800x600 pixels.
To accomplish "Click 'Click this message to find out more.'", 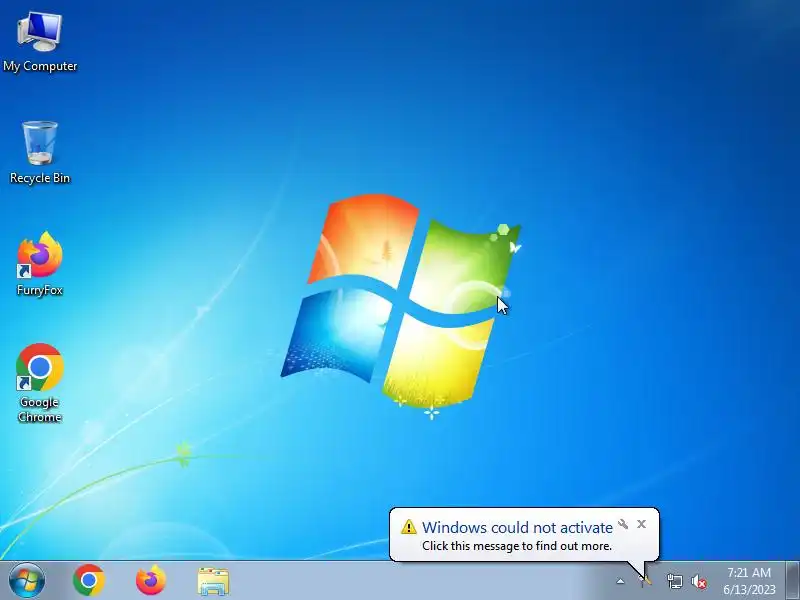I will pos(517,546).
